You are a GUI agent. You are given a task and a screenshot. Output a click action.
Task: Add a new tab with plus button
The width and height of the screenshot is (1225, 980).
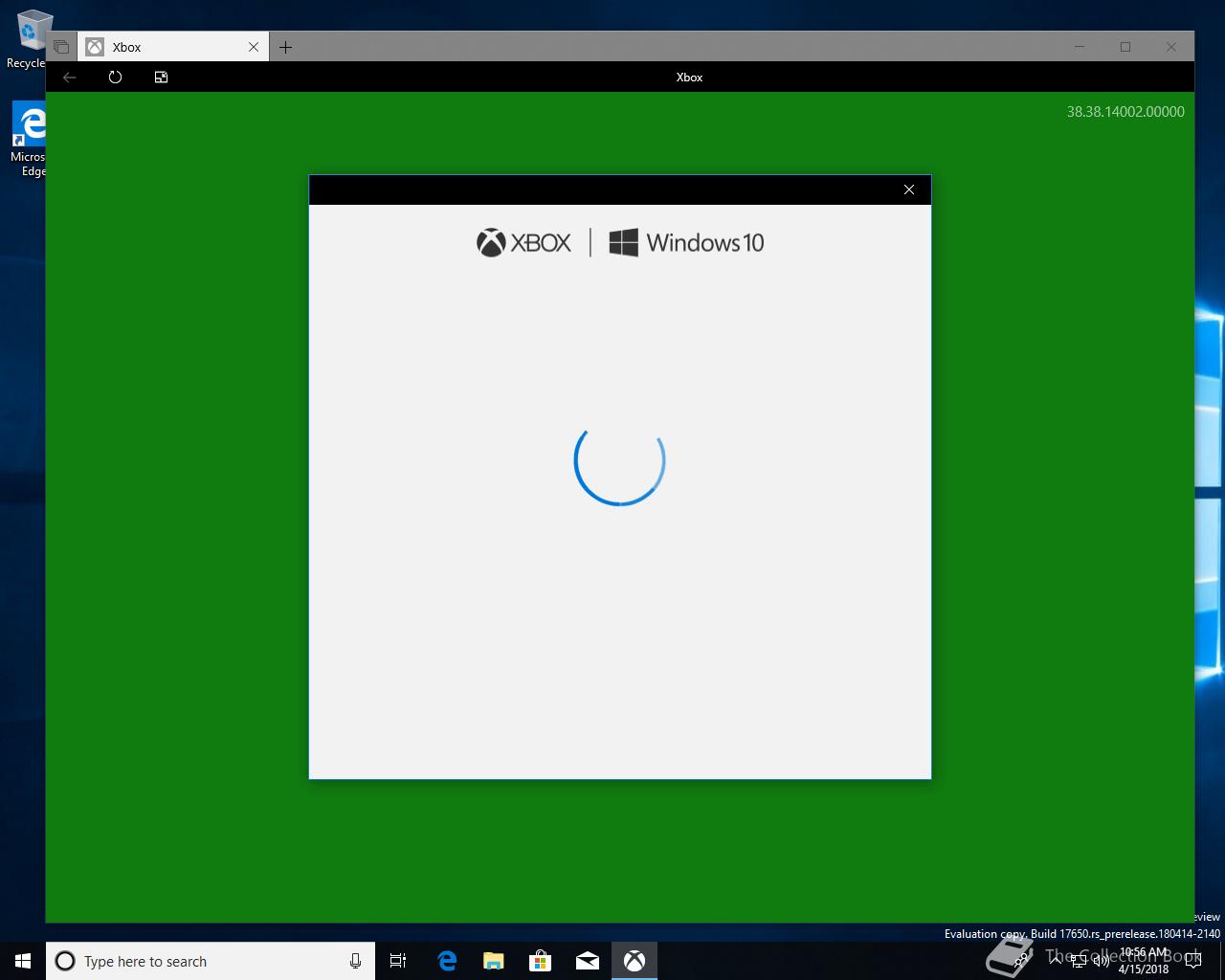[285, 47]
